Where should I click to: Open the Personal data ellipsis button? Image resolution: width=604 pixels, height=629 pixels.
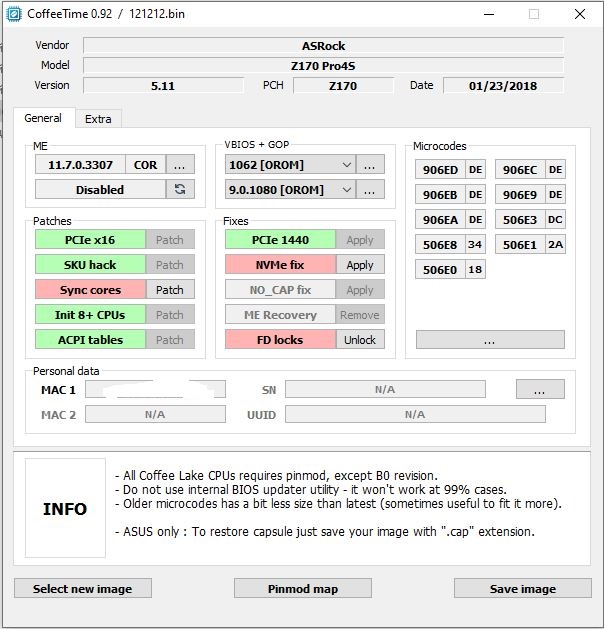pyautogui.click(x=540, y=389)
